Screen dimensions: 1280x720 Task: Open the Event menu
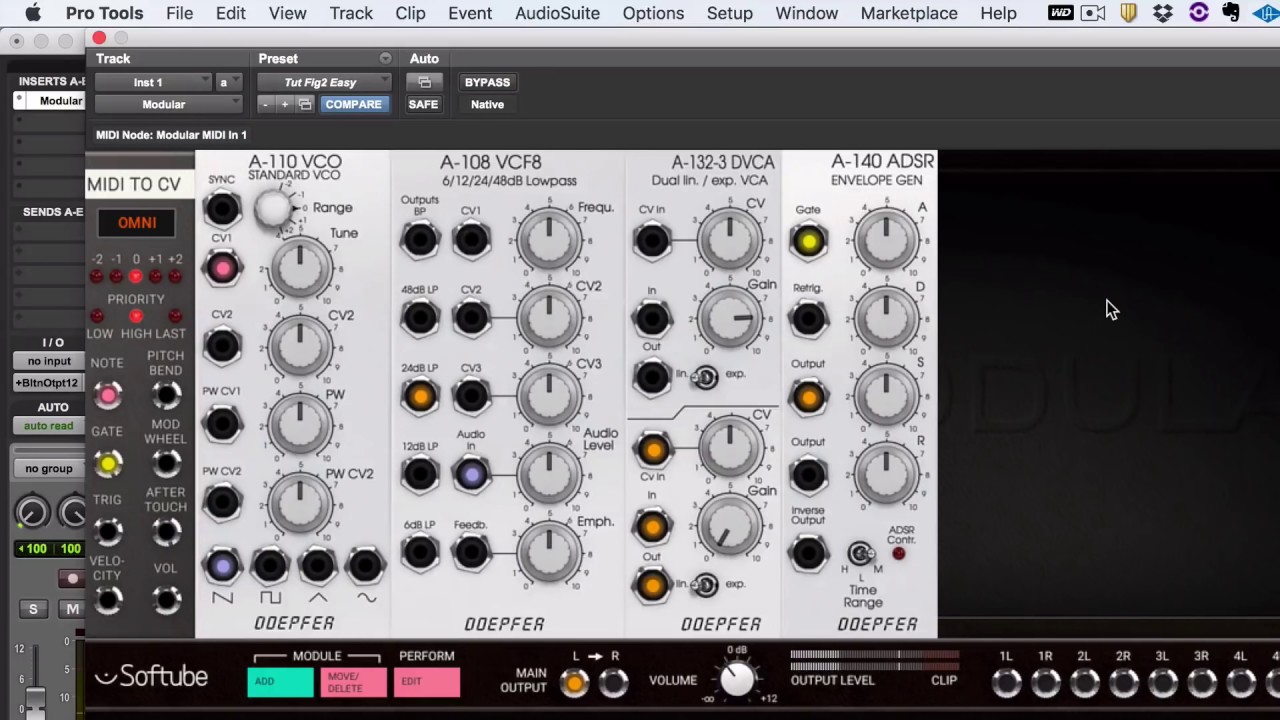(x=470, y=13)
